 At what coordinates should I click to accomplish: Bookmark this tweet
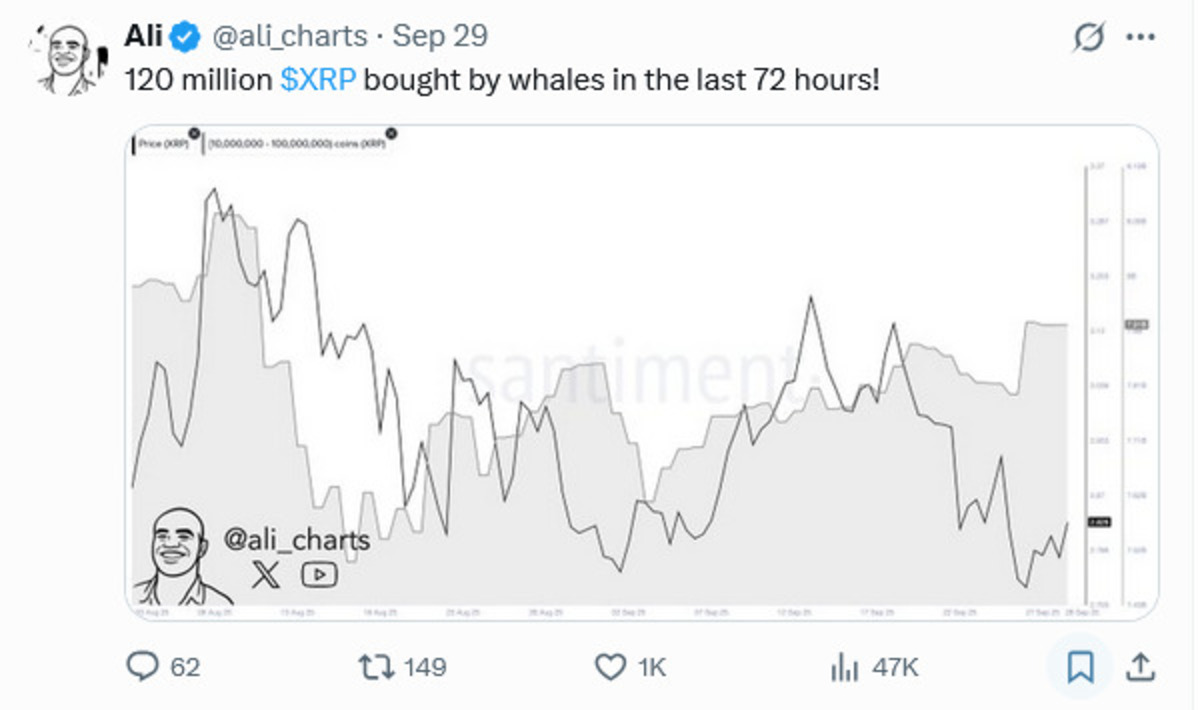click(1081, 667)
